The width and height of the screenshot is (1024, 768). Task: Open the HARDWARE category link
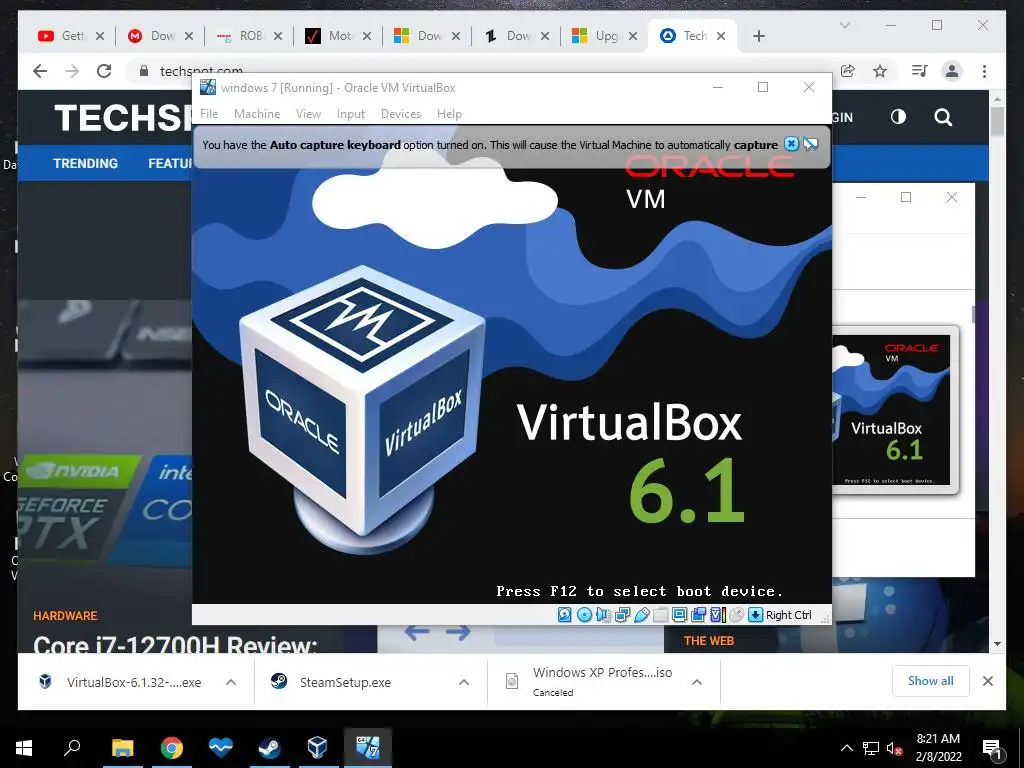[x=65, y=616]
